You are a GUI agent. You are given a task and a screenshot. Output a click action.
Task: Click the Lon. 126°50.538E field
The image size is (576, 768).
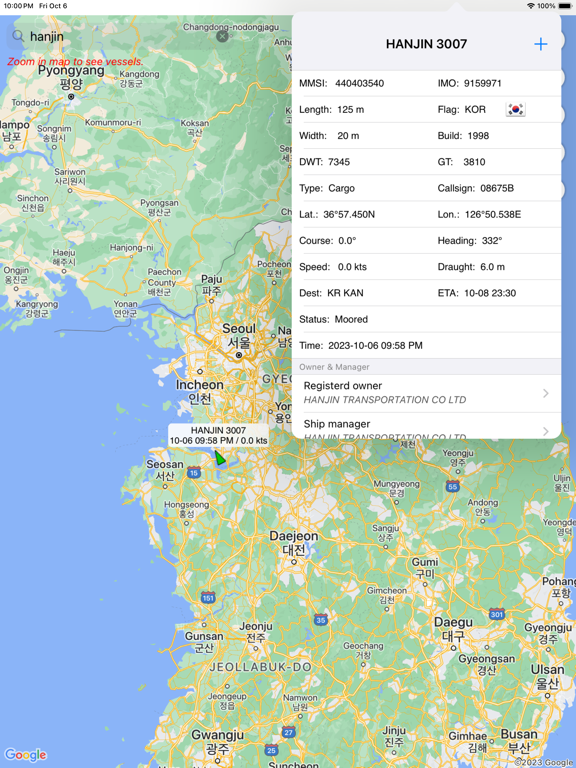480,215
